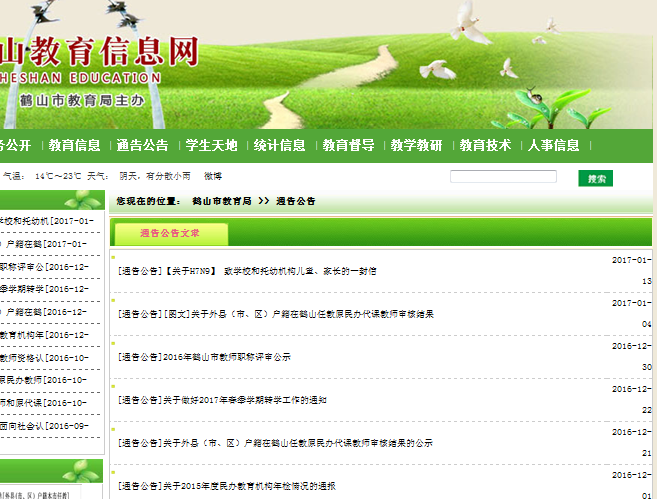Select the 通告公告文章 tab
657x499 pixels.
click(170, 234)
